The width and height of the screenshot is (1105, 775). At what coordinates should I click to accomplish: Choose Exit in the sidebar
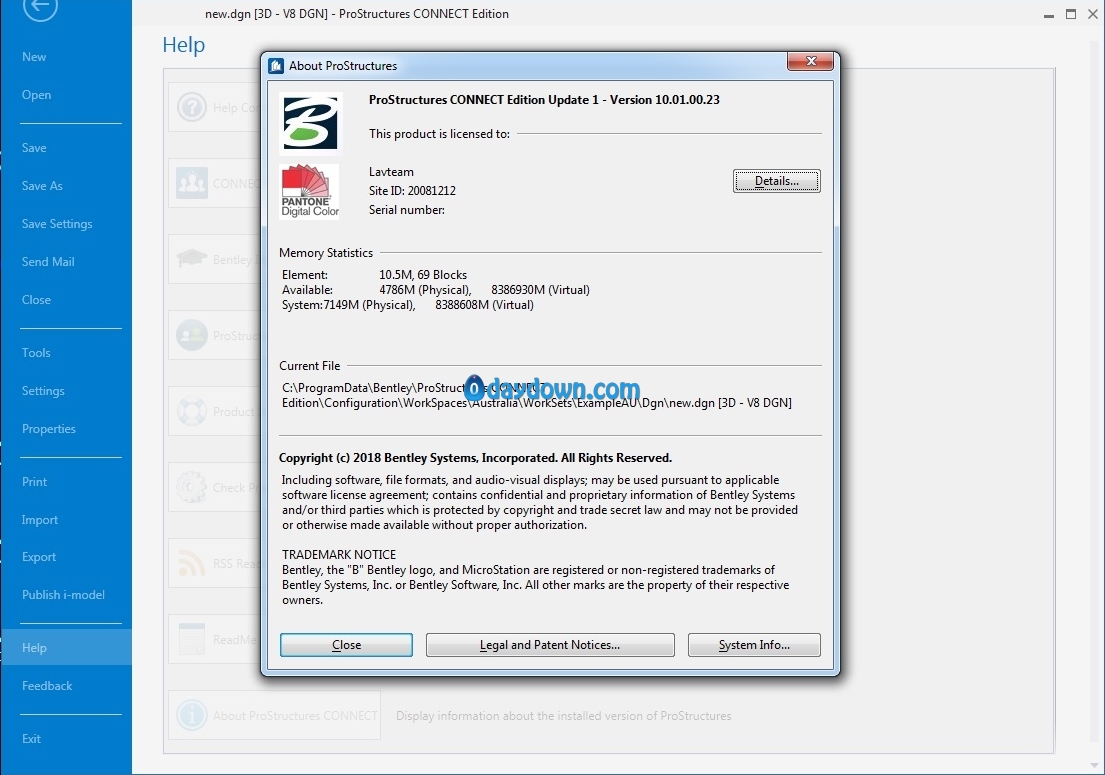31,739
